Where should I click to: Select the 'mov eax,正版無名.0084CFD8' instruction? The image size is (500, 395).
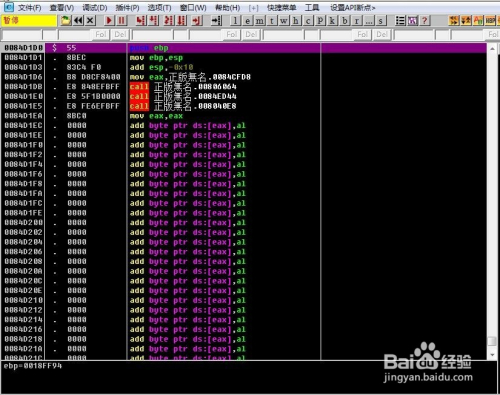(190, 77)
